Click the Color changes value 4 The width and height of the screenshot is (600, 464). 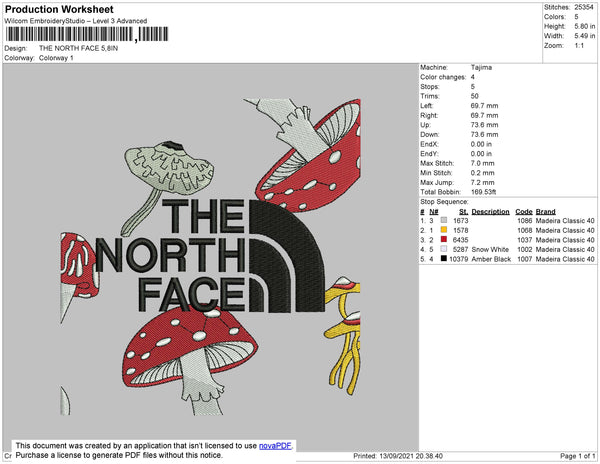473,77
